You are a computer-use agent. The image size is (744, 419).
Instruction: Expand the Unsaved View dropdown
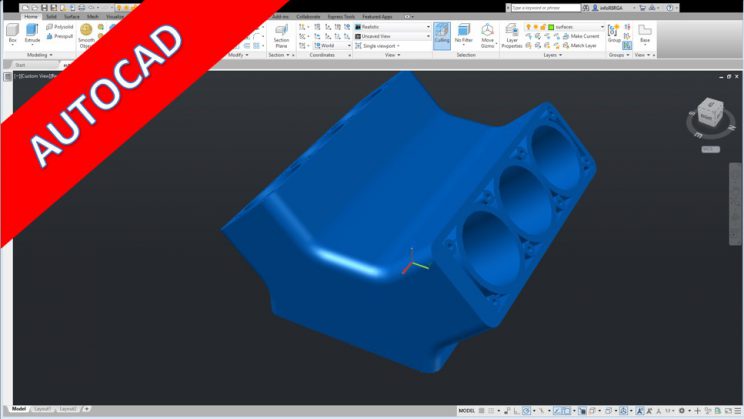[x=395, y=36]
